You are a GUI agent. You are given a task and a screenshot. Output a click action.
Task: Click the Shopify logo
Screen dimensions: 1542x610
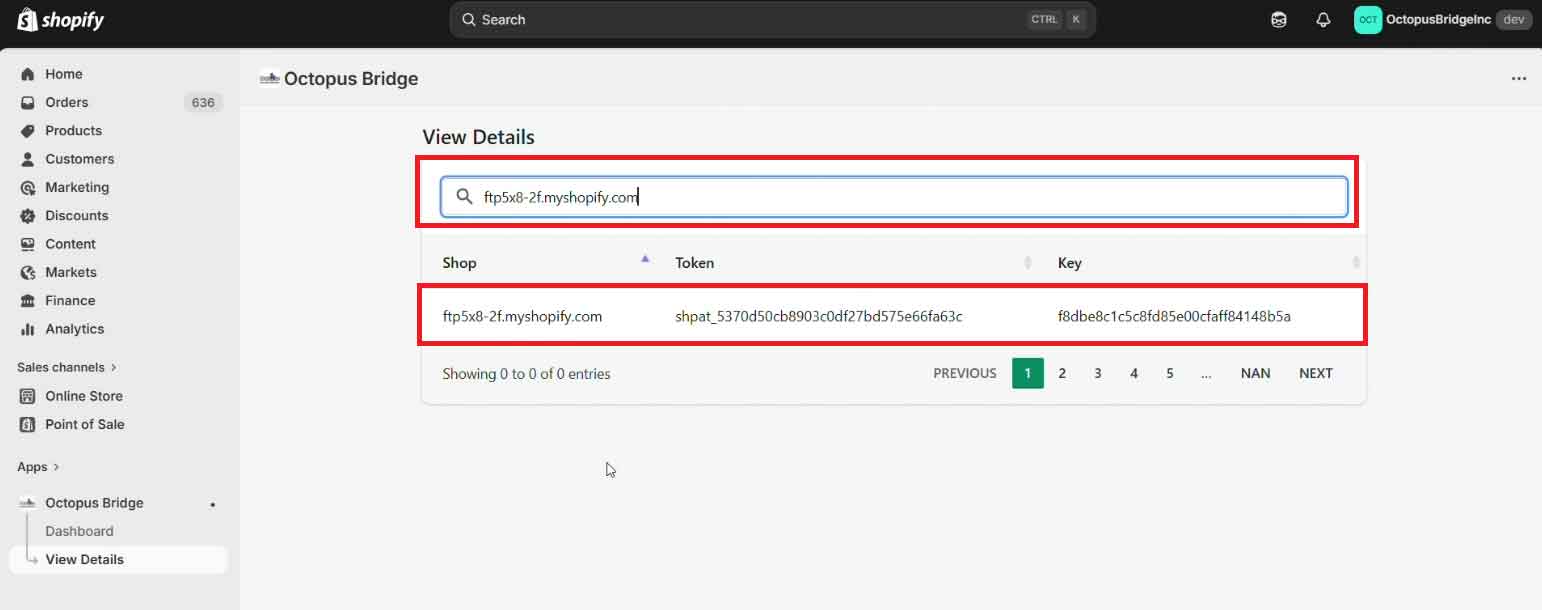[x=60, y=19]
